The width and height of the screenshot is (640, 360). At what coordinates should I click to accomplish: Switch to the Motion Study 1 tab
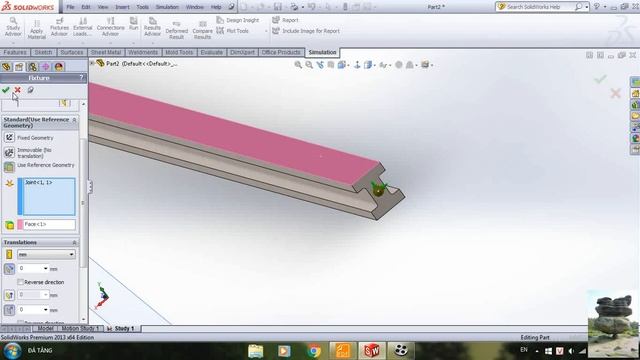pyautogui.click(x=80, y=328)
